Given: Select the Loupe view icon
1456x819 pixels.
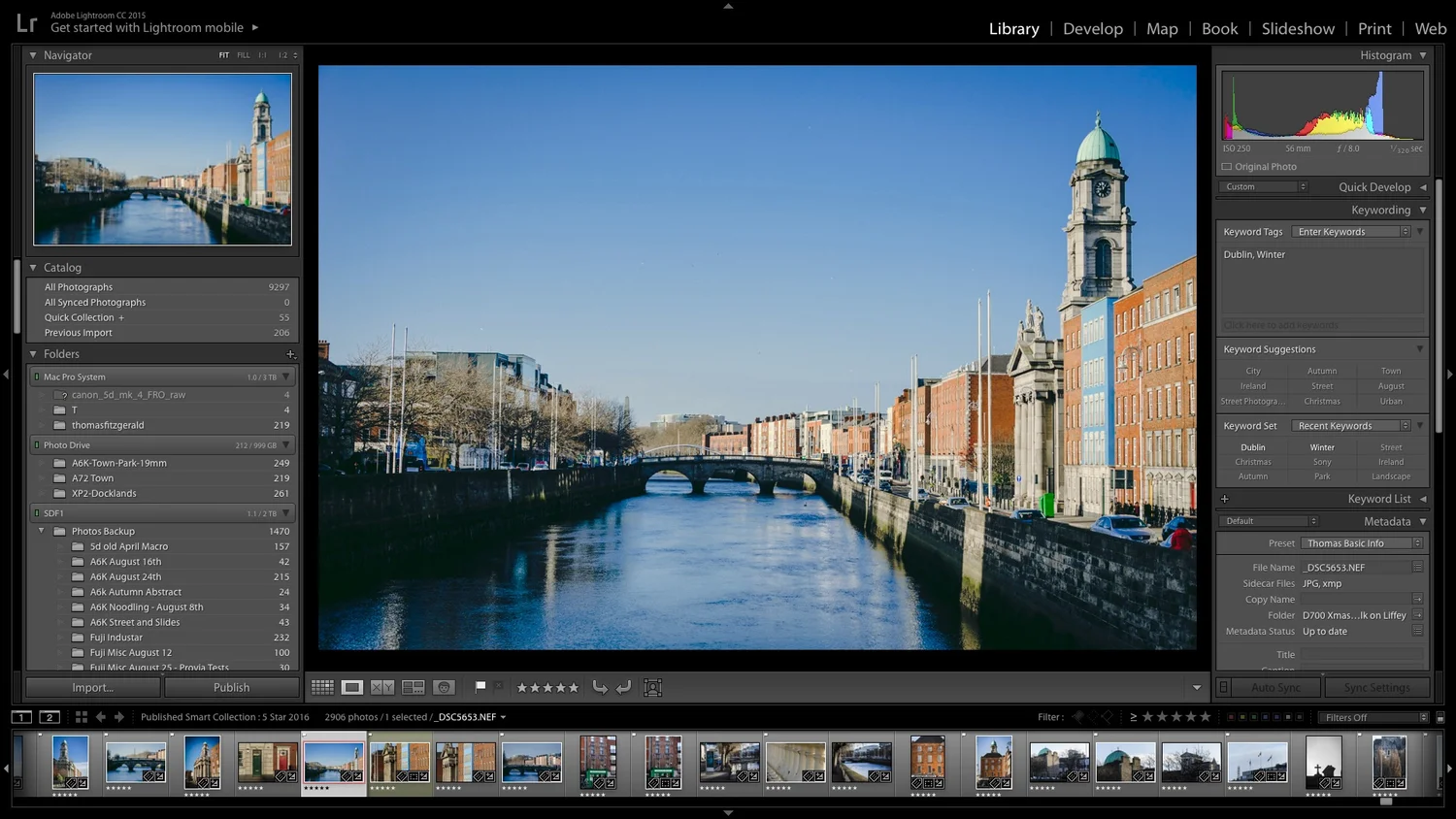Looking at the screenshot, I should pyautogui.click(x=352, y=687).
